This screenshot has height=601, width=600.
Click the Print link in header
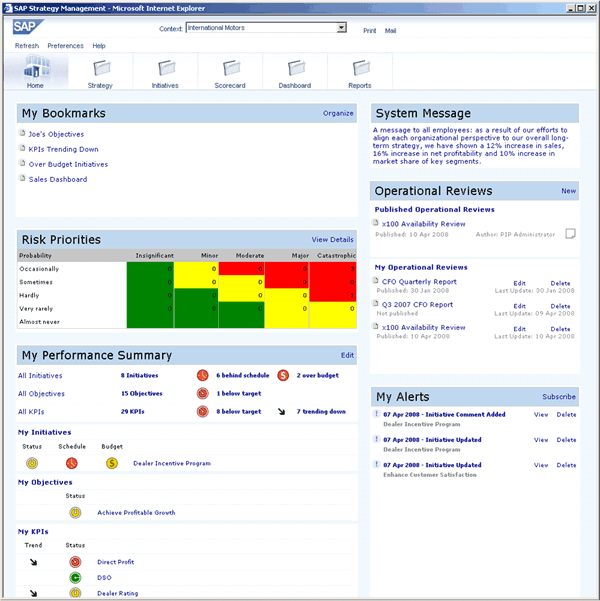370,31
